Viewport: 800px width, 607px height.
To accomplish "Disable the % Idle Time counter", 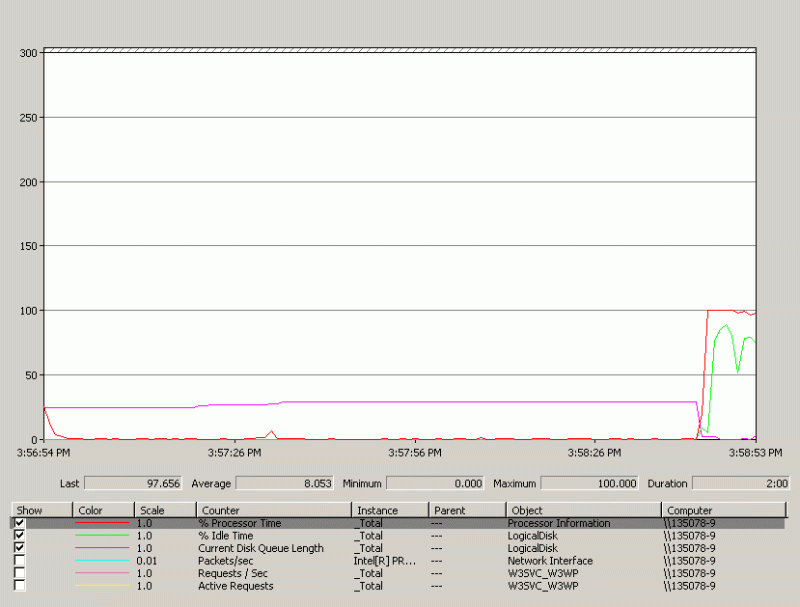I will click(x=22, y=535).
